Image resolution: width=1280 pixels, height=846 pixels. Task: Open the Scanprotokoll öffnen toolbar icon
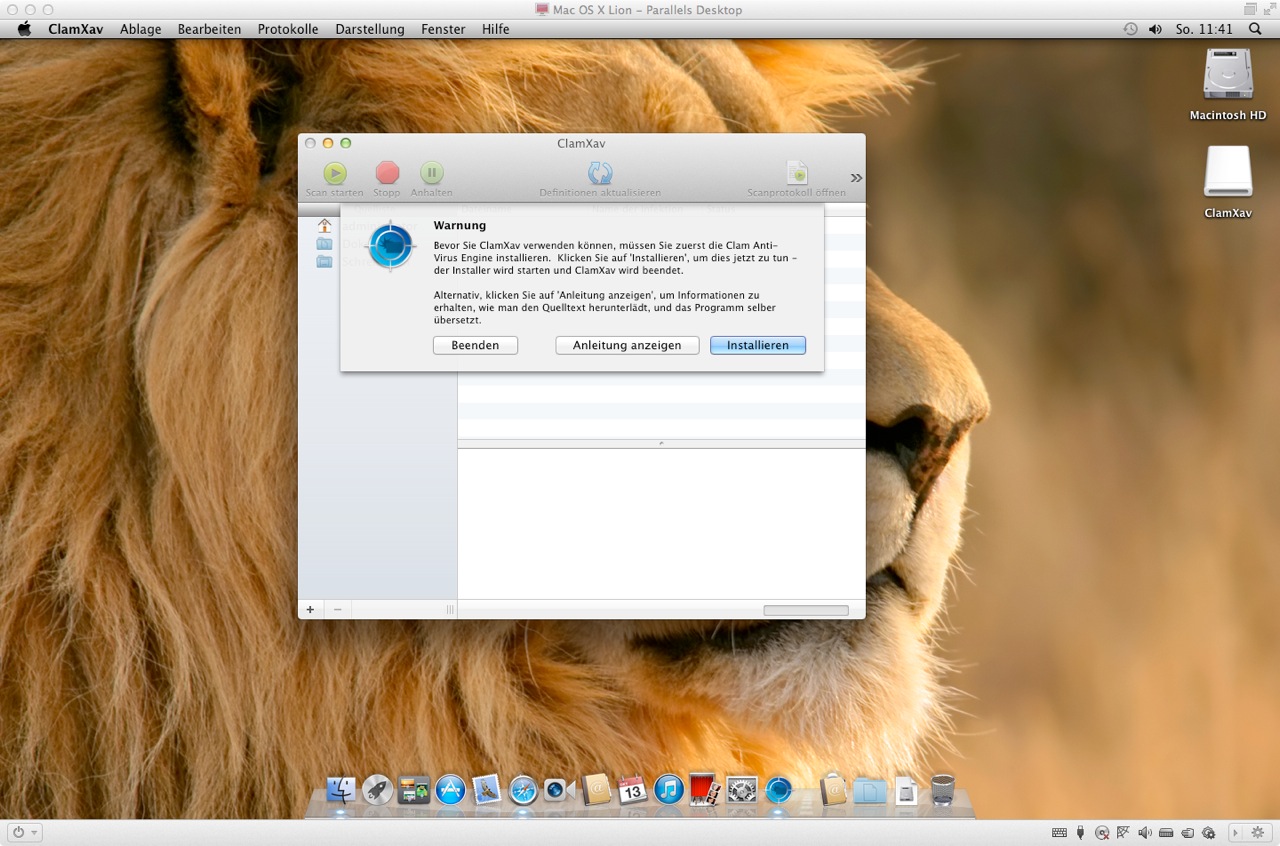pos(796,173)
